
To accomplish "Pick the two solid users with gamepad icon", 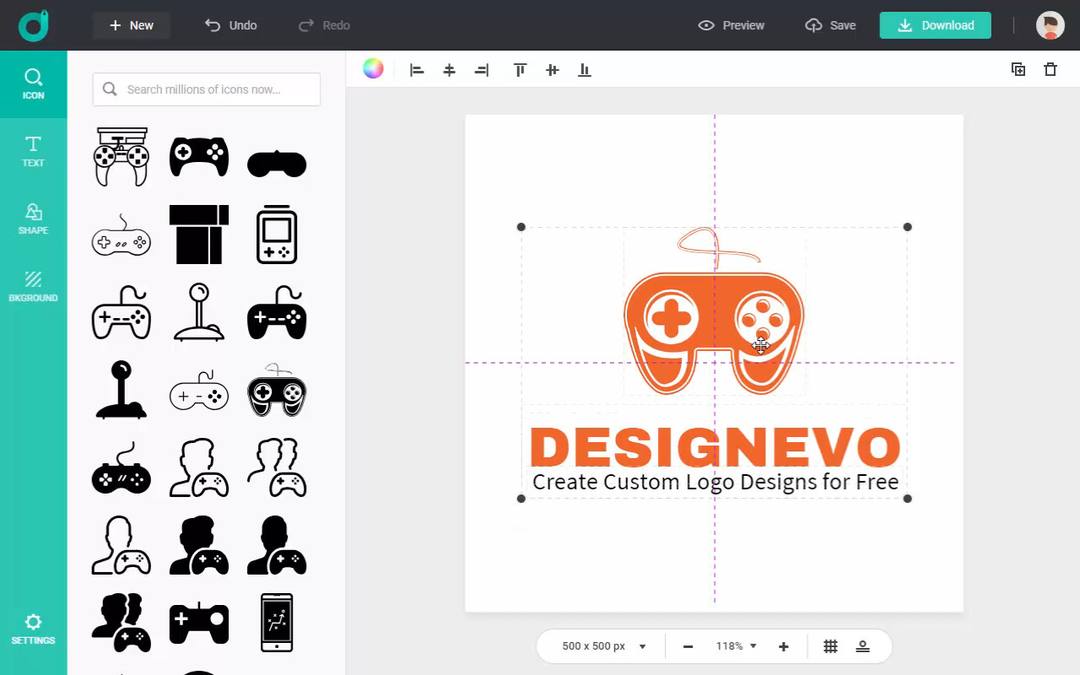I will [x=121, y=623].
